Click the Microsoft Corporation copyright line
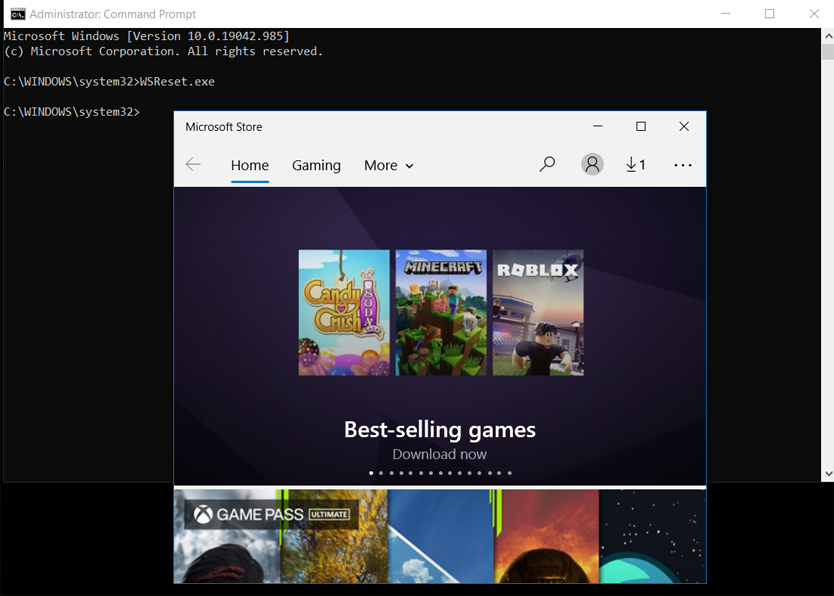 (x=163, y=52)
